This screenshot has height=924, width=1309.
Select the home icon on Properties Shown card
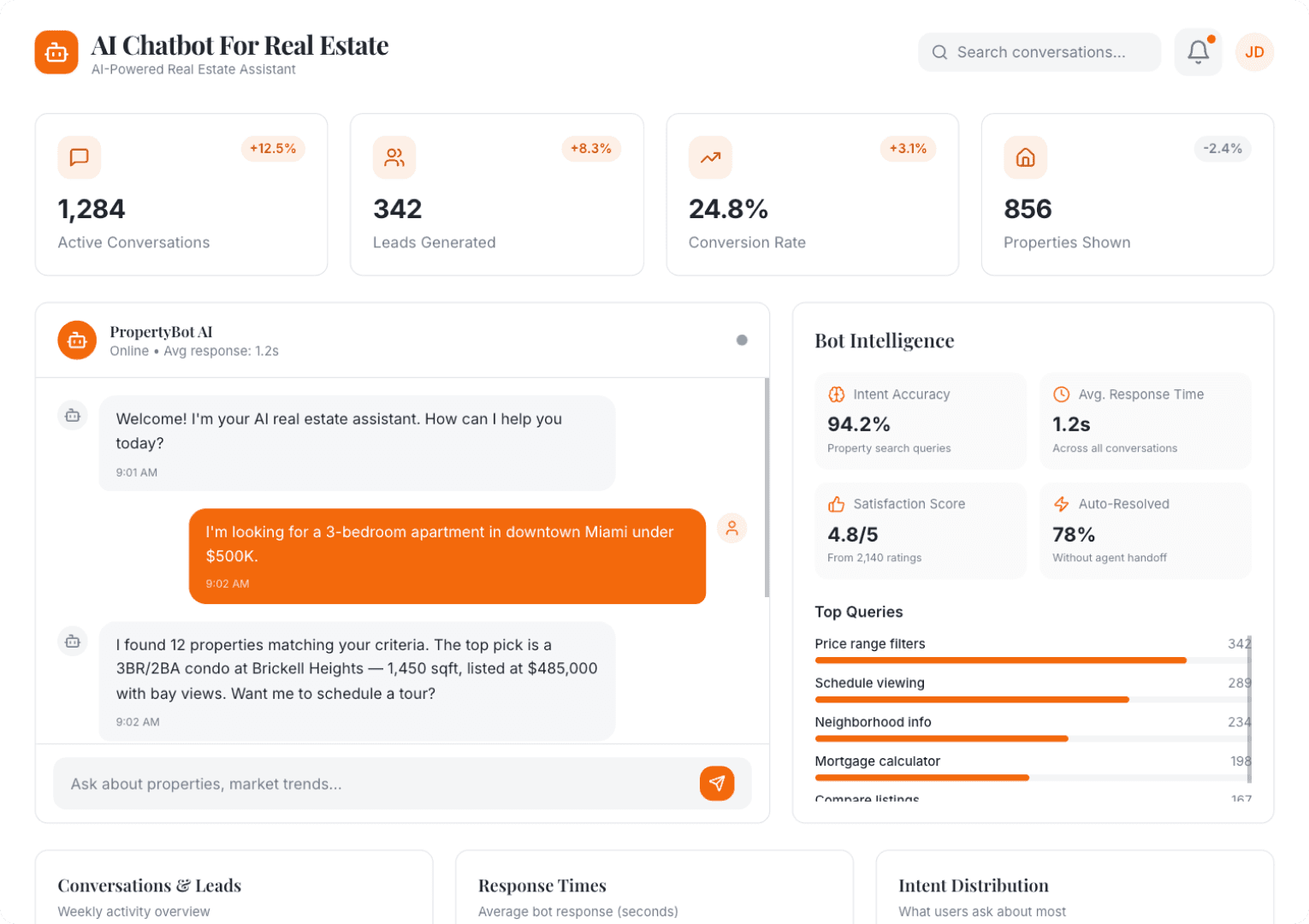click(1025, 157)
